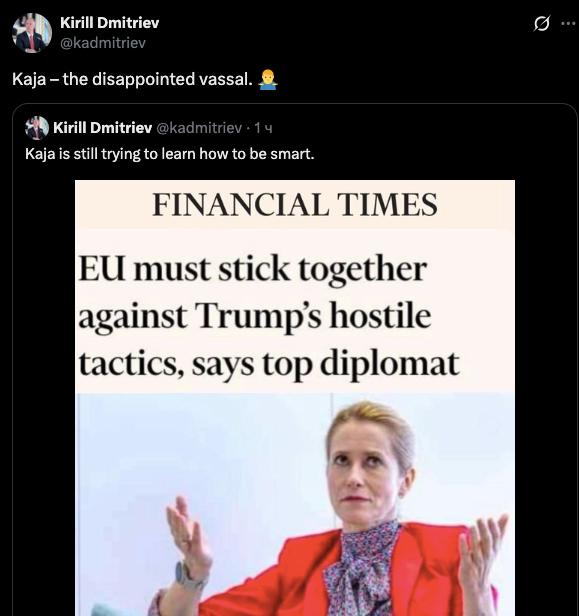The image size is (579, 616).
Task: Open the three-dots more options menu
Action: tap(568, 24)
